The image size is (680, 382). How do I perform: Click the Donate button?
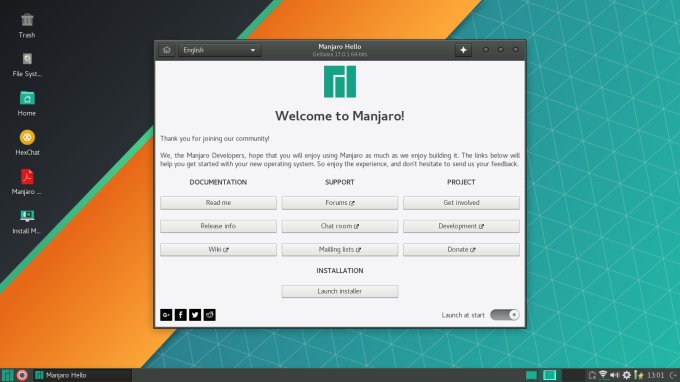461,250
